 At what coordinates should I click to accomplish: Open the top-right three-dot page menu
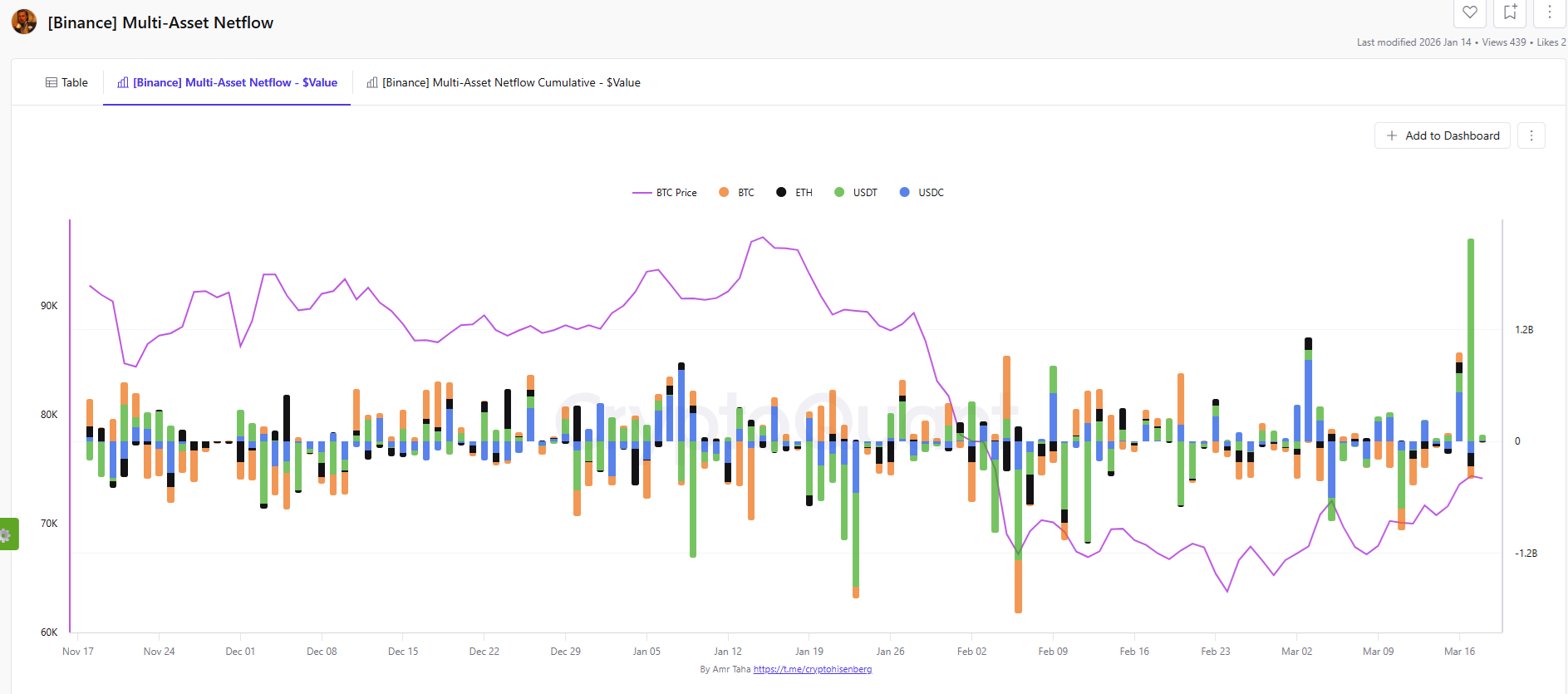click(x=1549, y=12)
